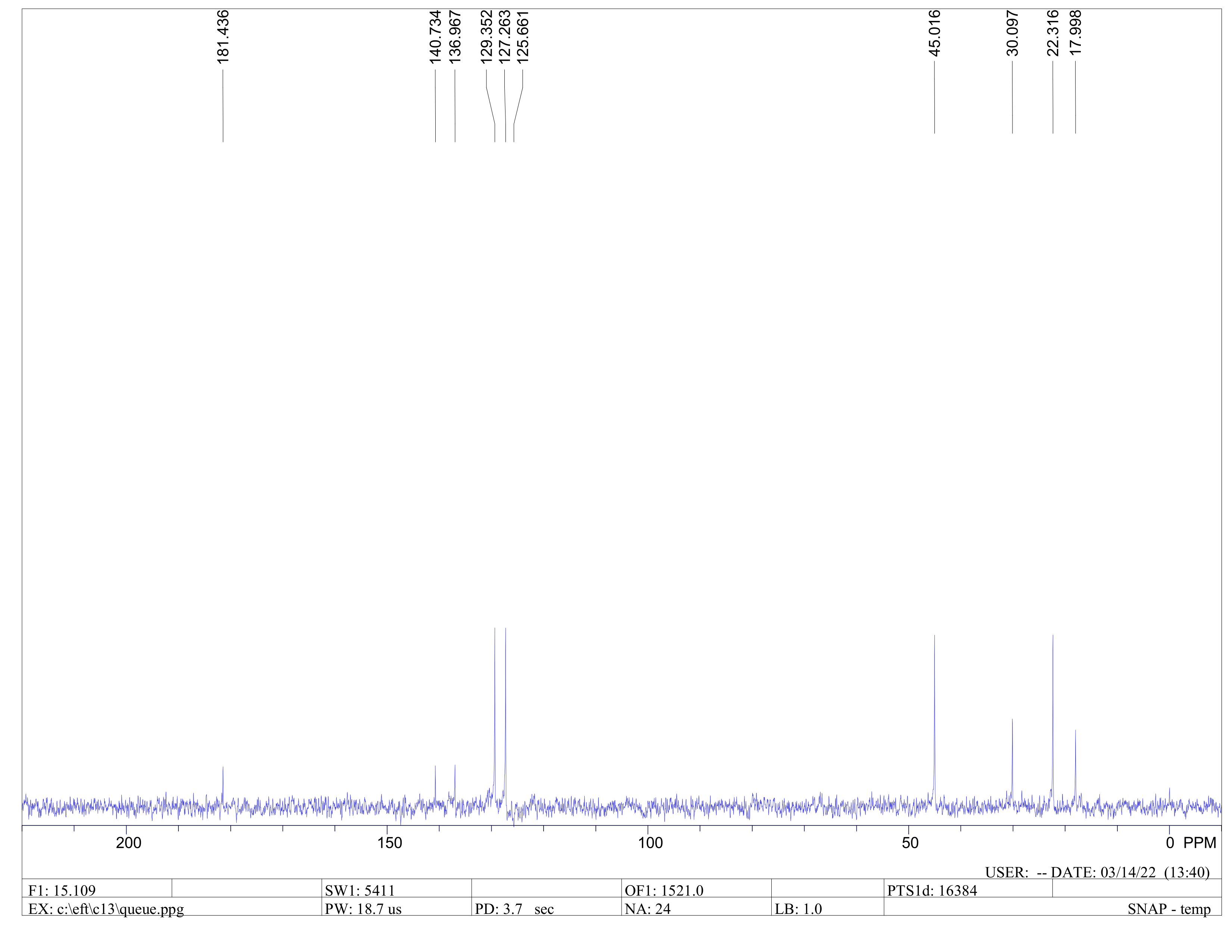
Task: Click the 30.097 peak label
Action: (x=1012, y=33)
